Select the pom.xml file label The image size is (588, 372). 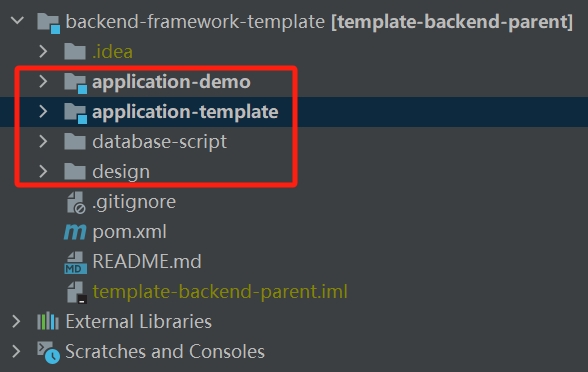click(129, 232)
